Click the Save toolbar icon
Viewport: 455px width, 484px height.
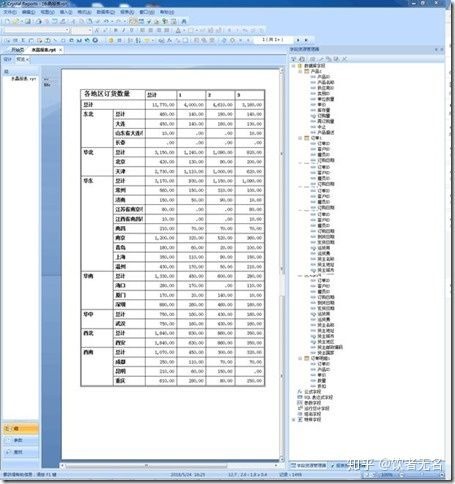(x=28, y=21)
